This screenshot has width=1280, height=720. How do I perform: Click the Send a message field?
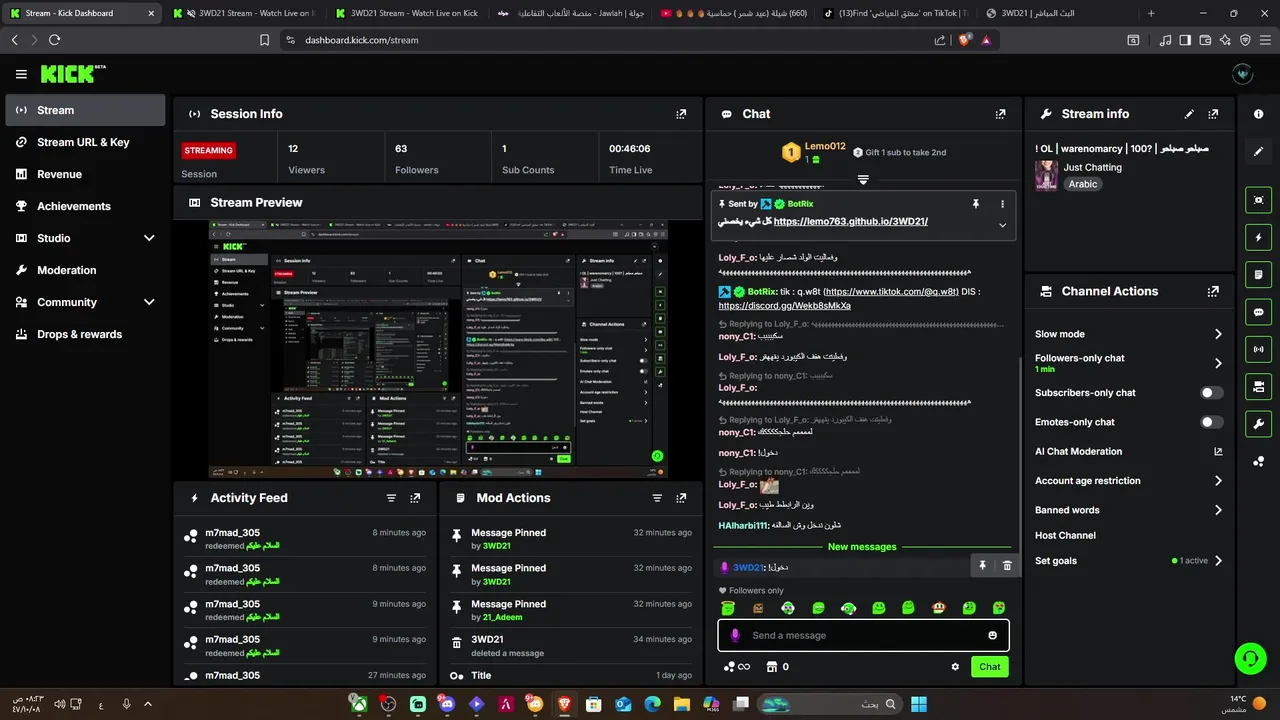click(x=862, y=635)
